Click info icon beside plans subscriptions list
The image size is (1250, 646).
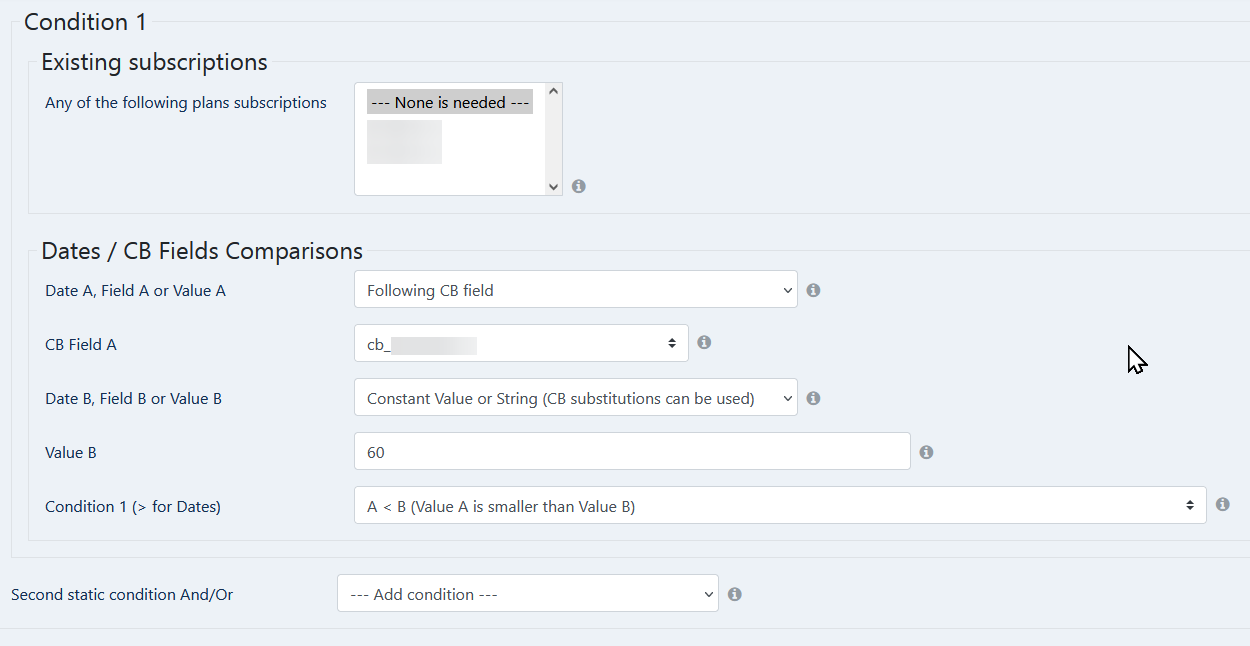click(x=579, y=186)
